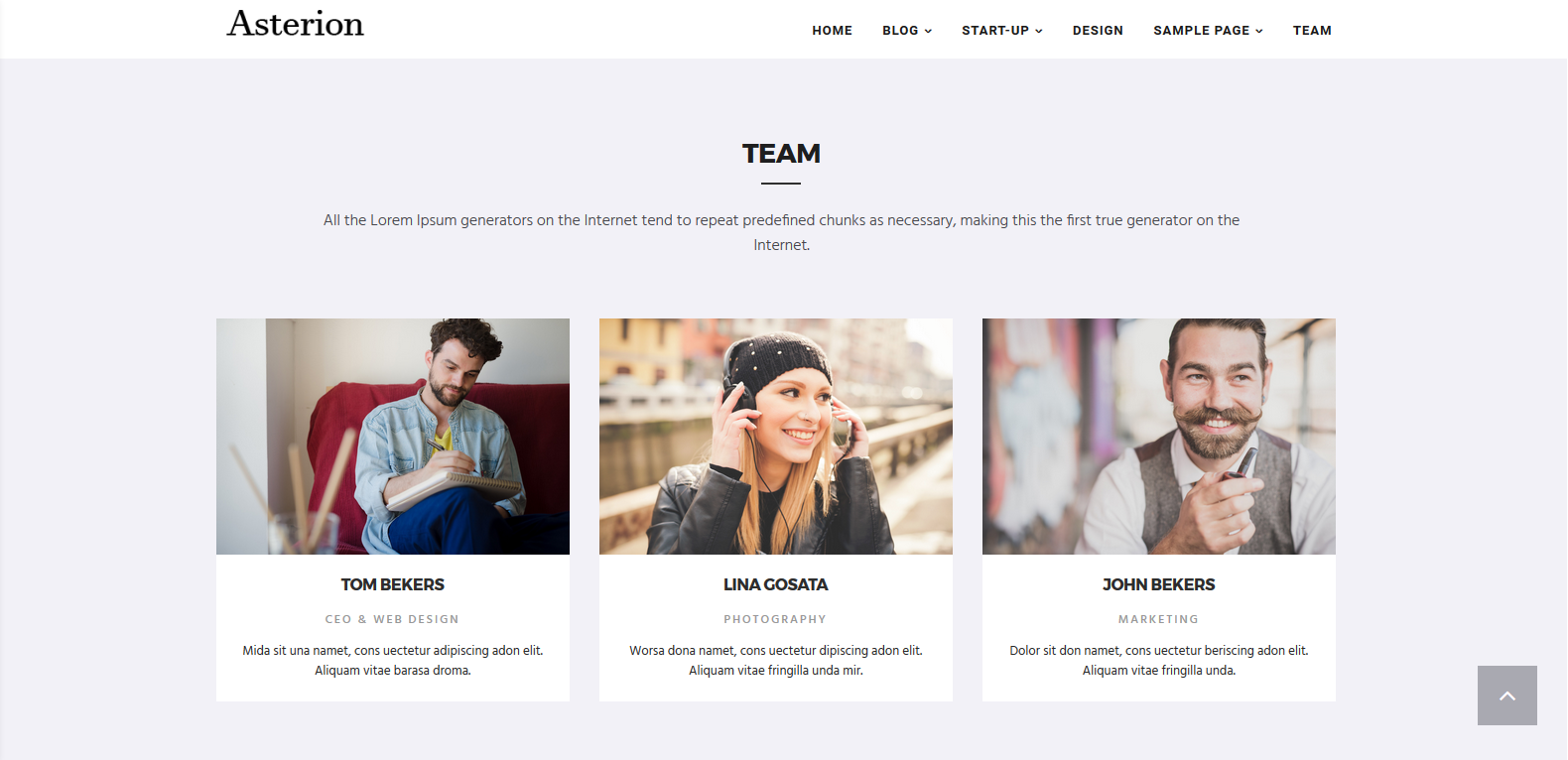Click the Asterion site logo

pos(296,24)
